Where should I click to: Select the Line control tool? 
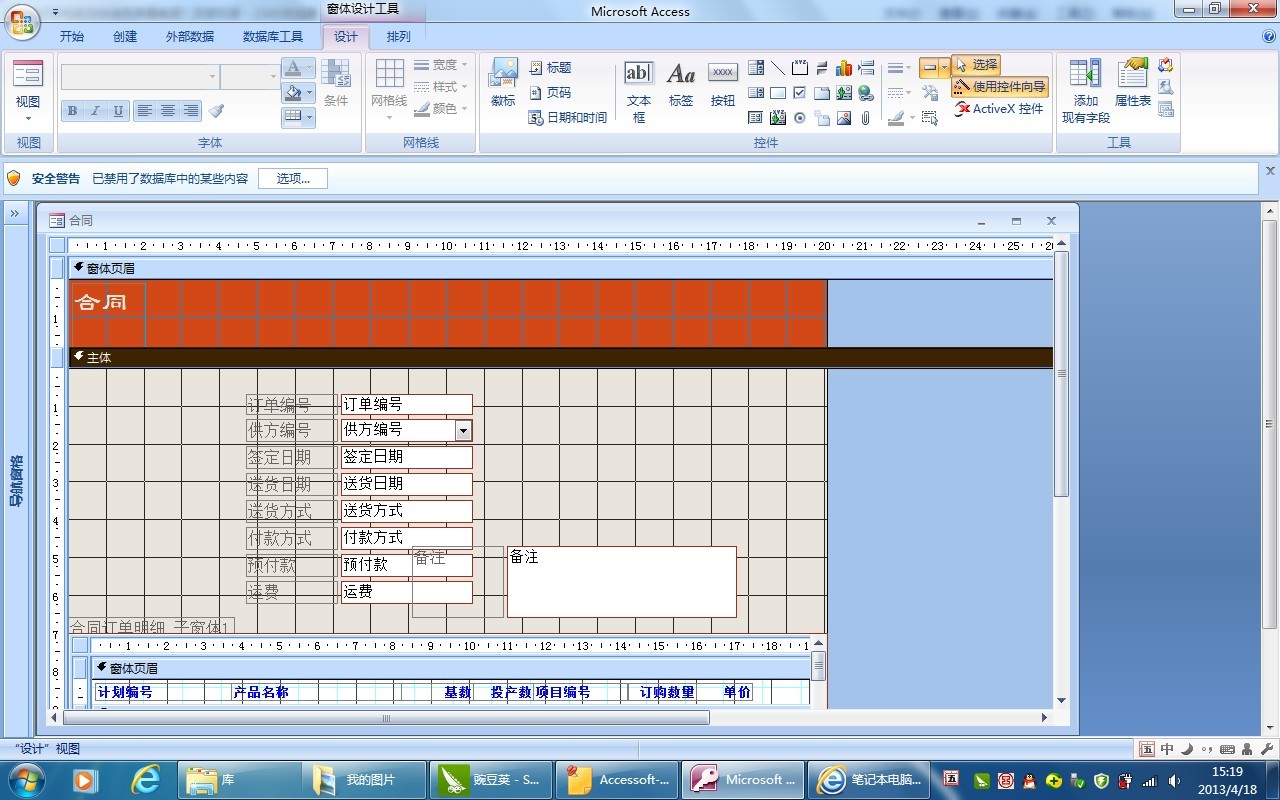(x=778, y=68)
